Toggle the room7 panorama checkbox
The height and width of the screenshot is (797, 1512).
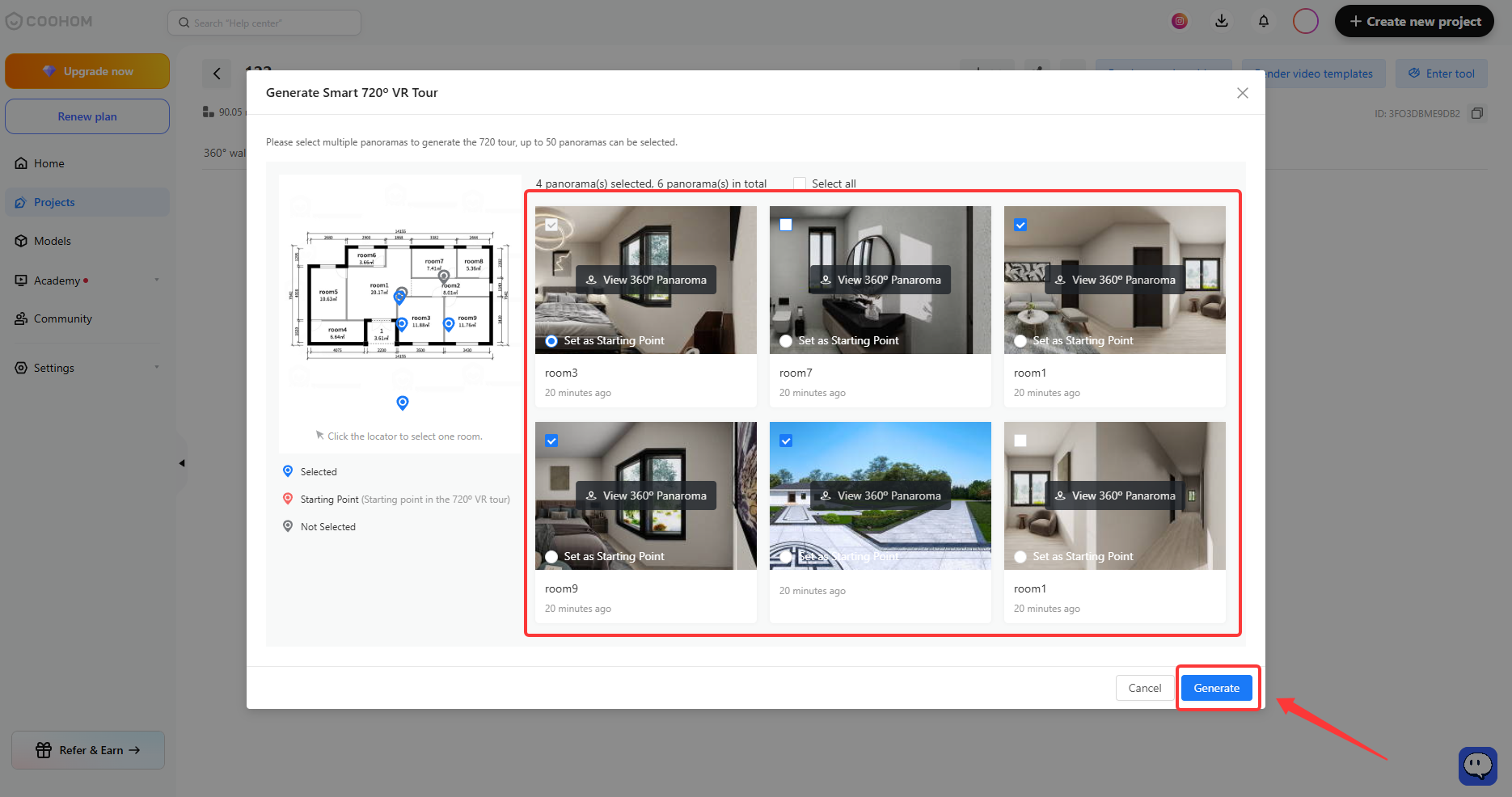pos(786,225)
